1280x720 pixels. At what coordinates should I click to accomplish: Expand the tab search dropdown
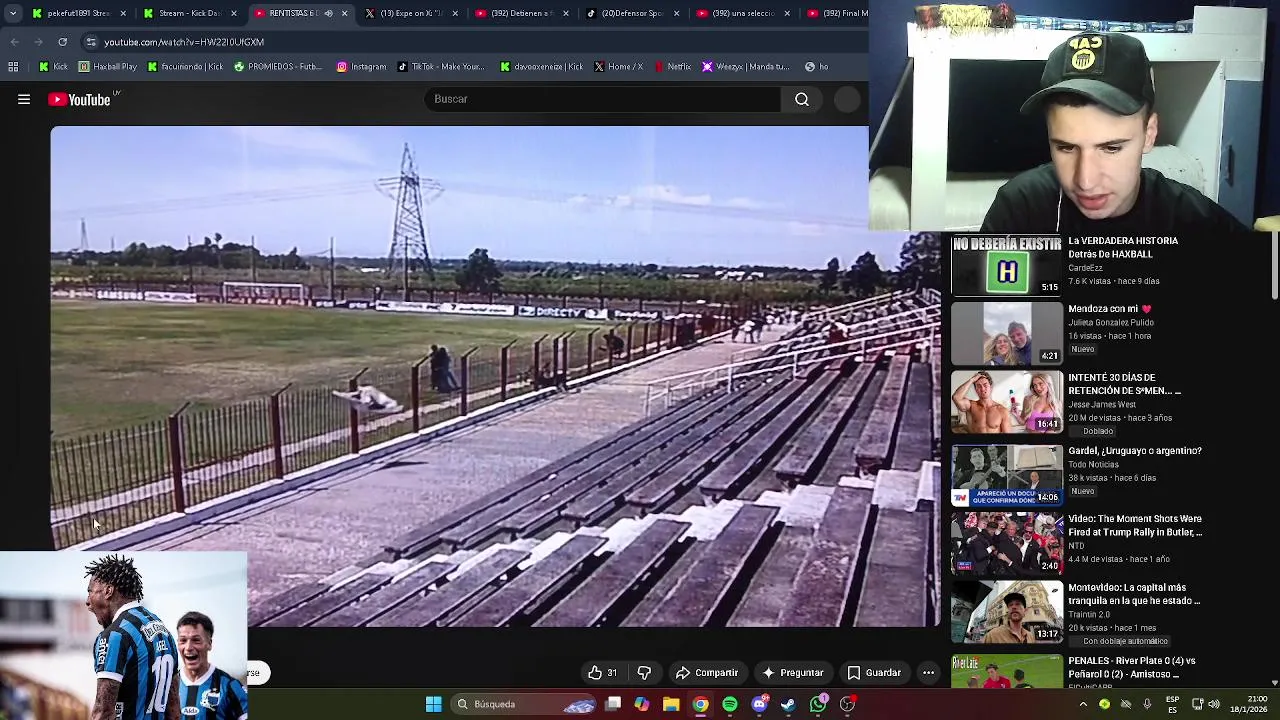pos(12,14)
